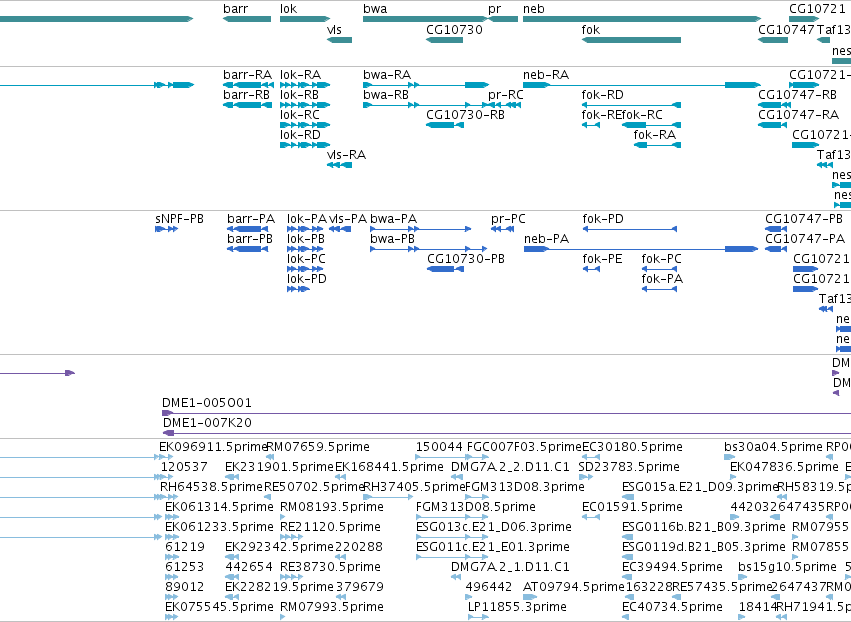Click the AT09794.5prime EST label
Image resolution: width=851 pixels, height=622 pixels.
[x=574, y=587]
